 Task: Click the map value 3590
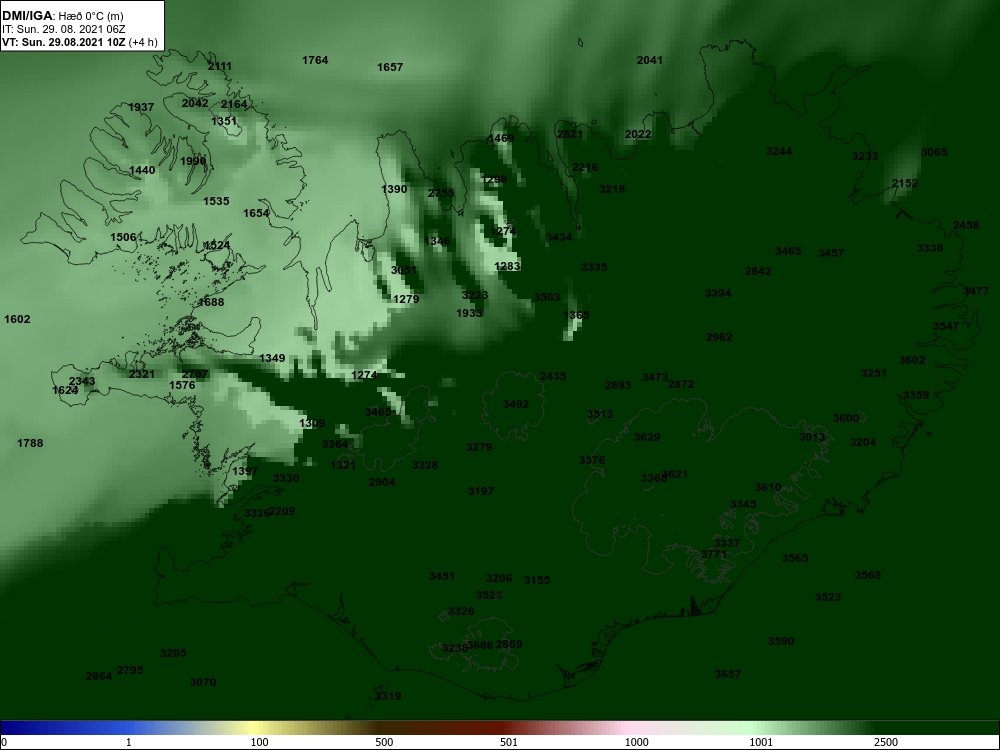(781, 641)
